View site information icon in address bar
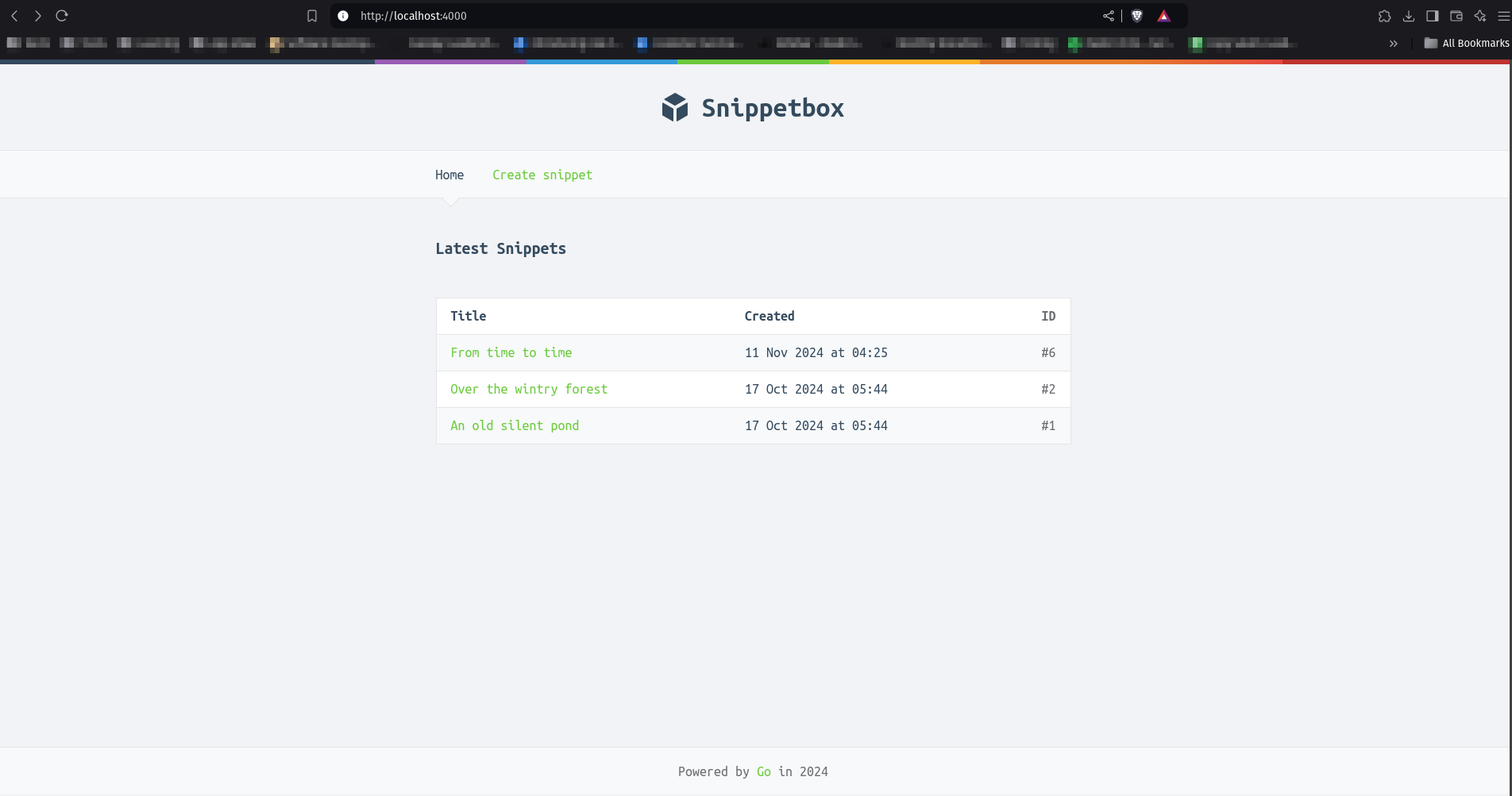 tap(341, 15)
